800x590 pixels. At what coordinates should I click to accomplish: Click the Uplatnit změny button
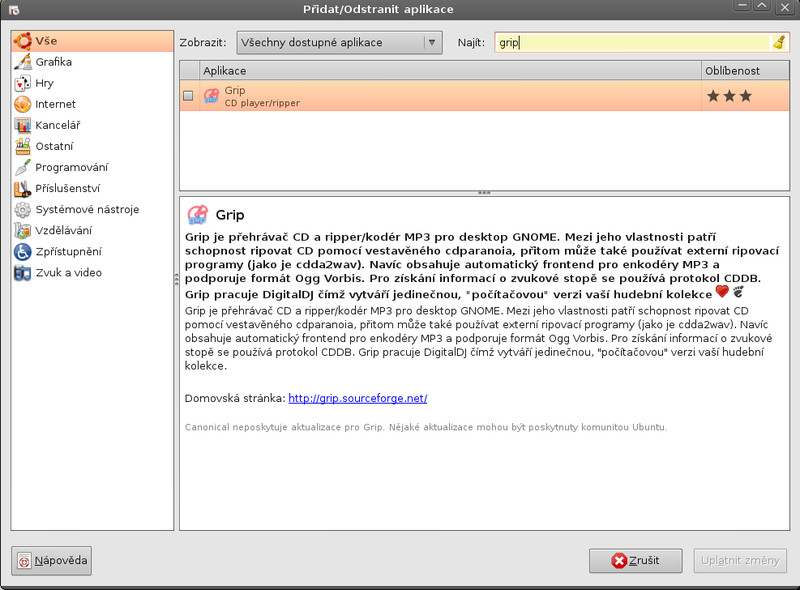pyautogui.click(x=740, y=560)
